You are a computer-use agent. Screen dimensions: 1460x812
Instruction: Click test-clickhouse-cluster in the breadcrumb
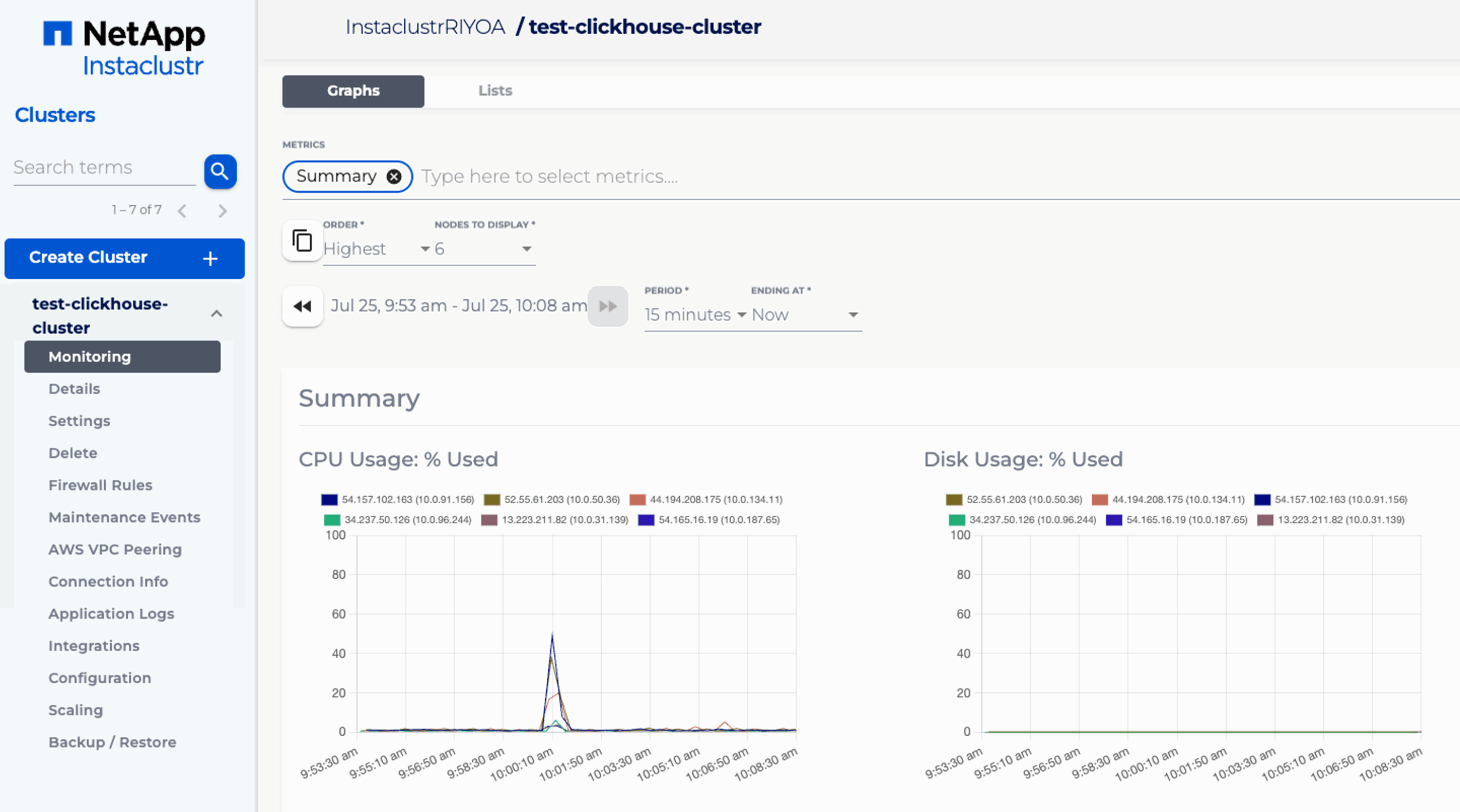(644, 27)
